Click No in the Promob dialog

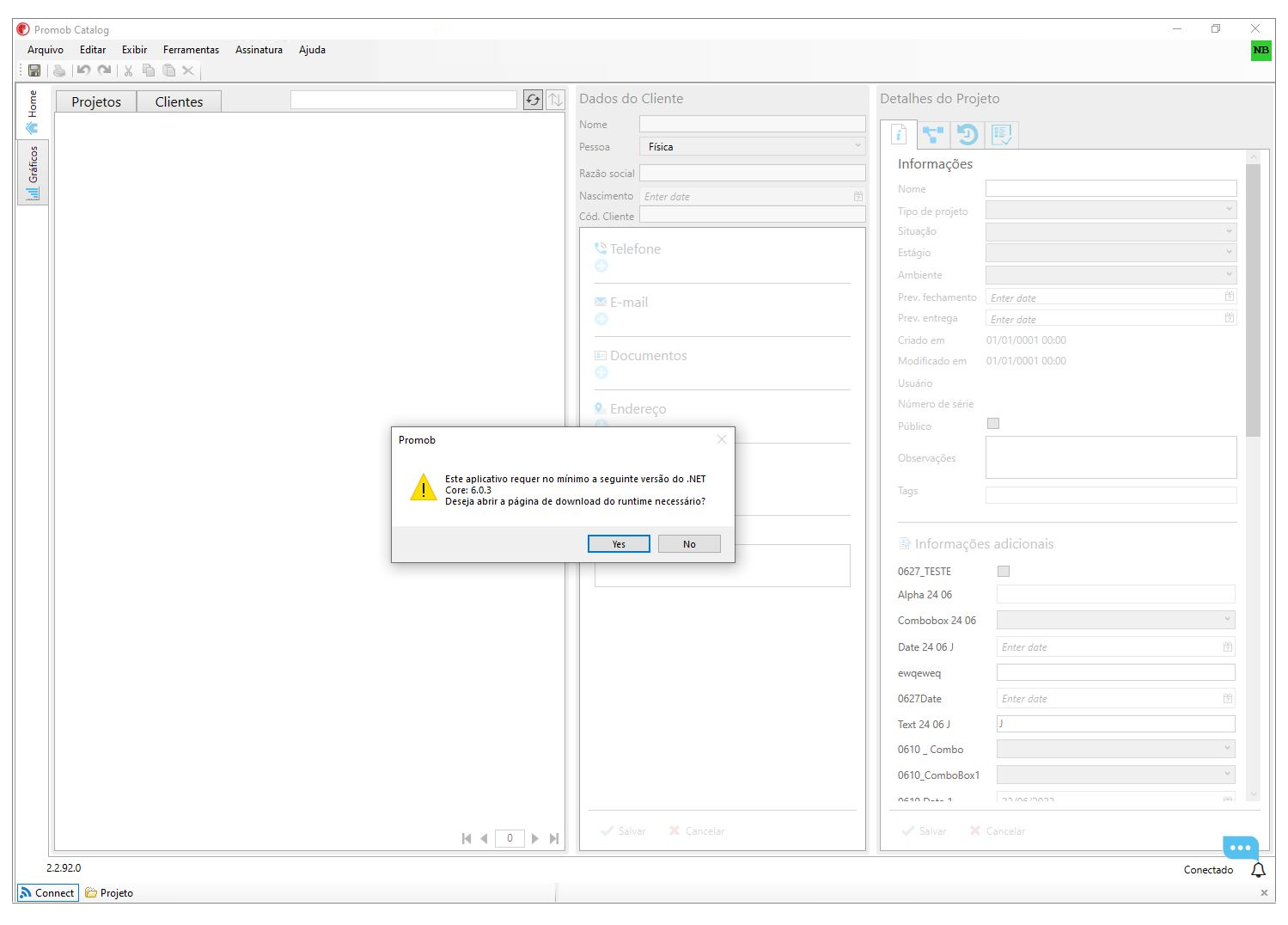[x=689, y=544]
